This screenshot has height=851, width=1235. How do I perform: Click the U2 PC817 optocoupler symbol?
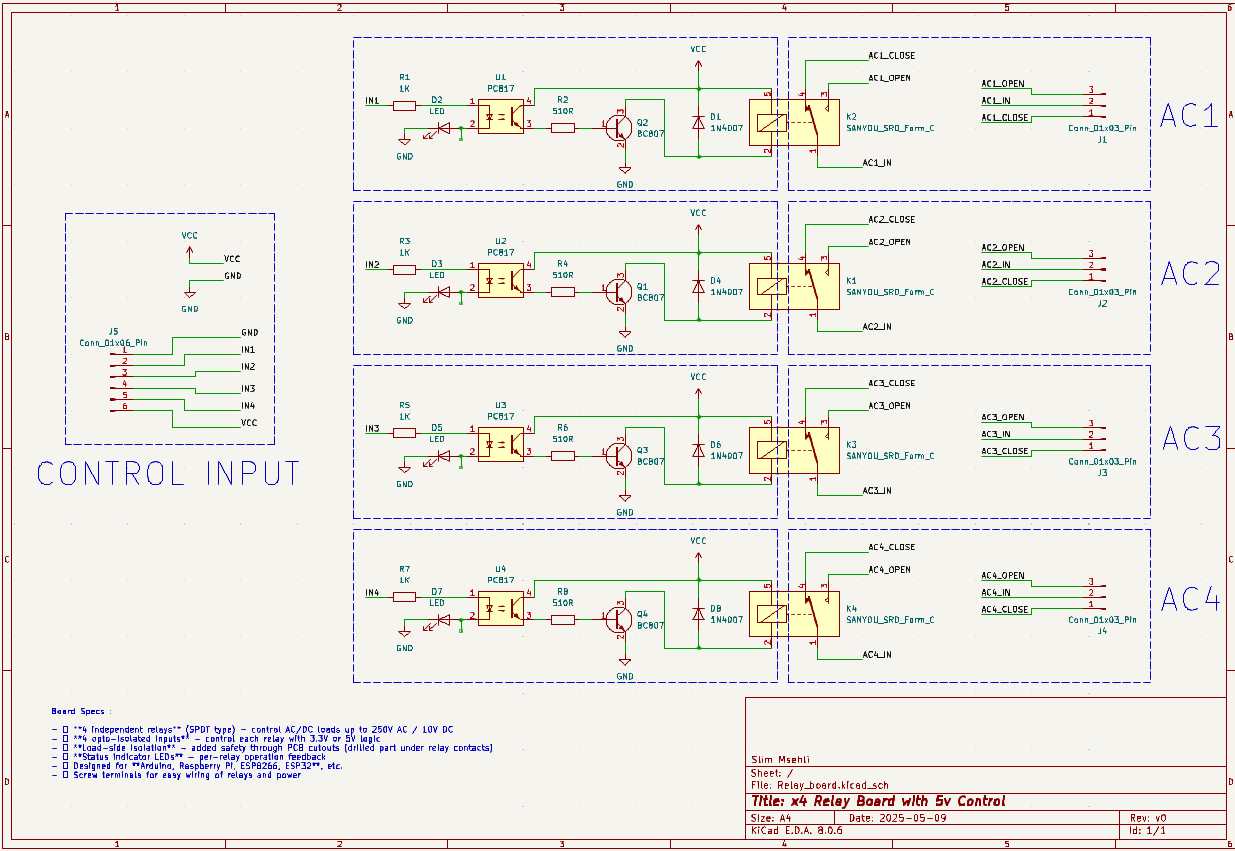click(x=500, y=279)
